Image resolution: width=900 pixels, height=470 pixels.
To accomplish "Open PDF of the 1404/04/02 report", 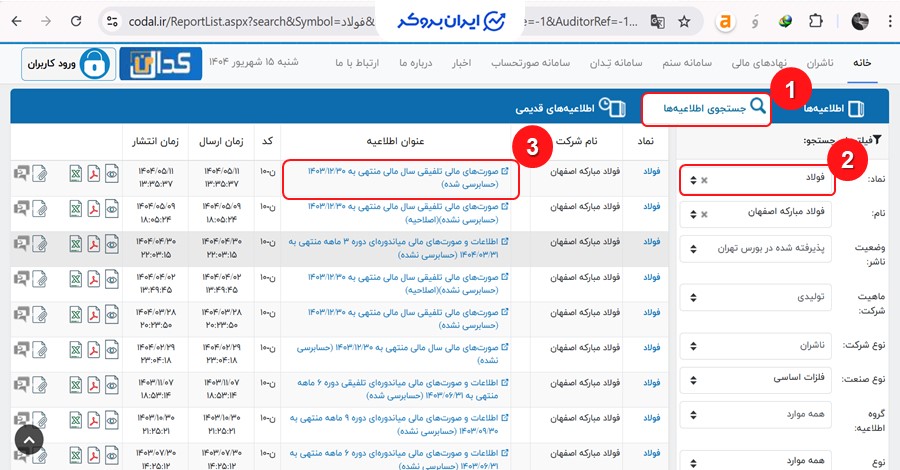I will tap(94, 279).
